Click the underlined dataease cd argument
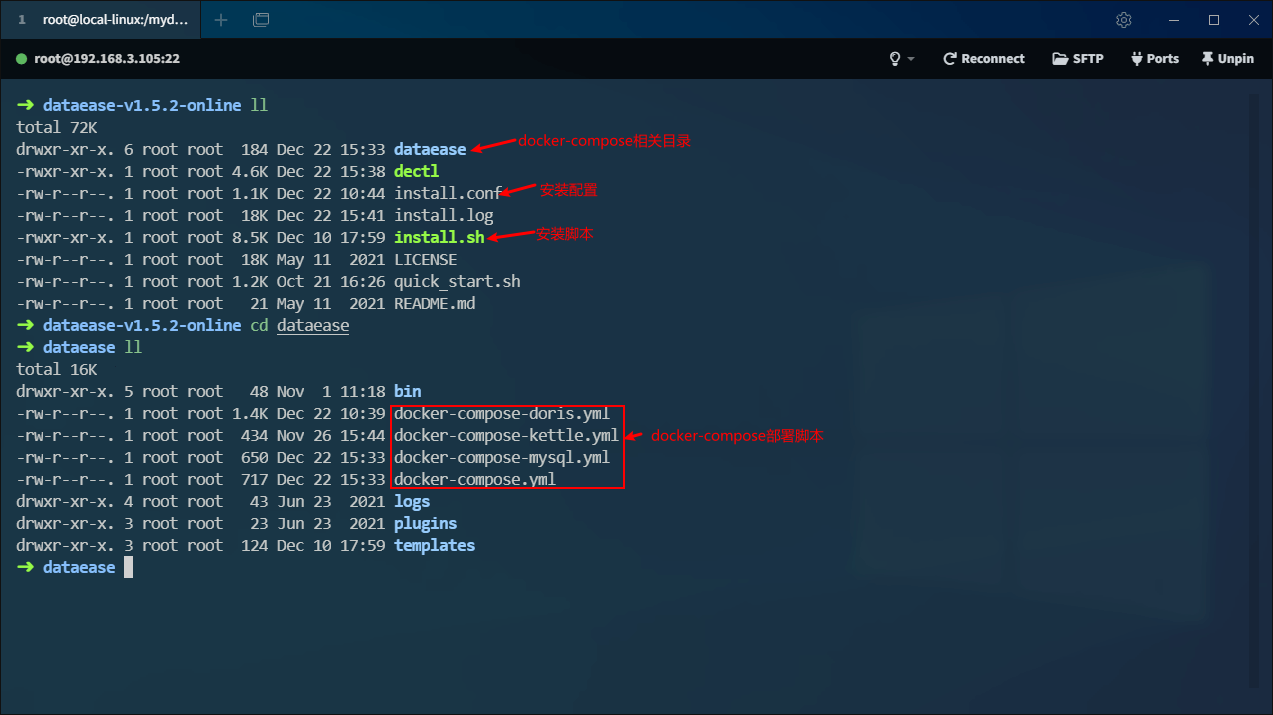 (x=313, y=325)
